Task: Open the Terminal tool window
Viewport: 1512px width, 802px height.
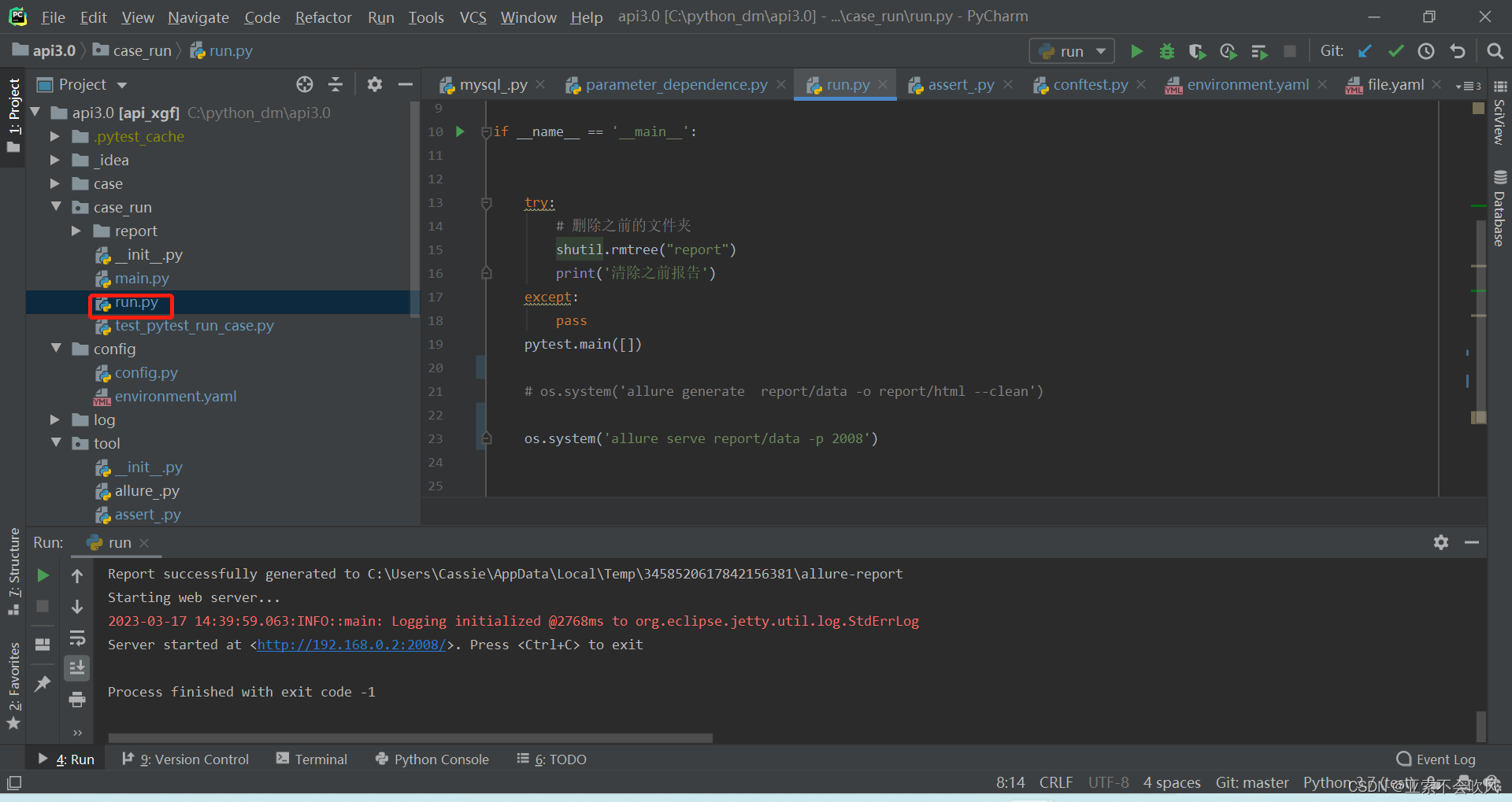Action: tap(311, 759)
